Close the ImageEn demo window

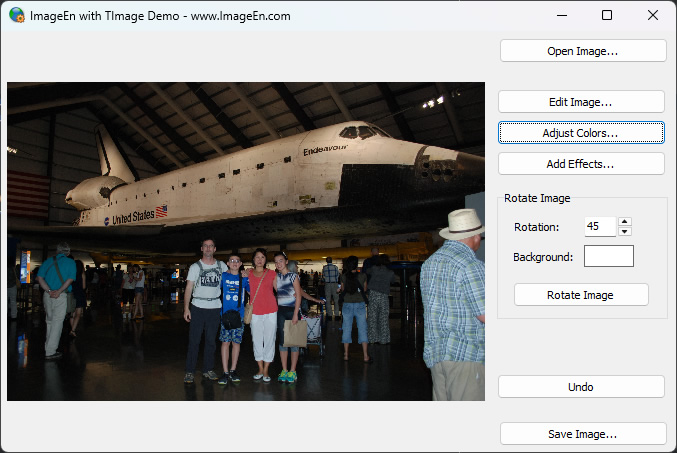coord(653,15)
